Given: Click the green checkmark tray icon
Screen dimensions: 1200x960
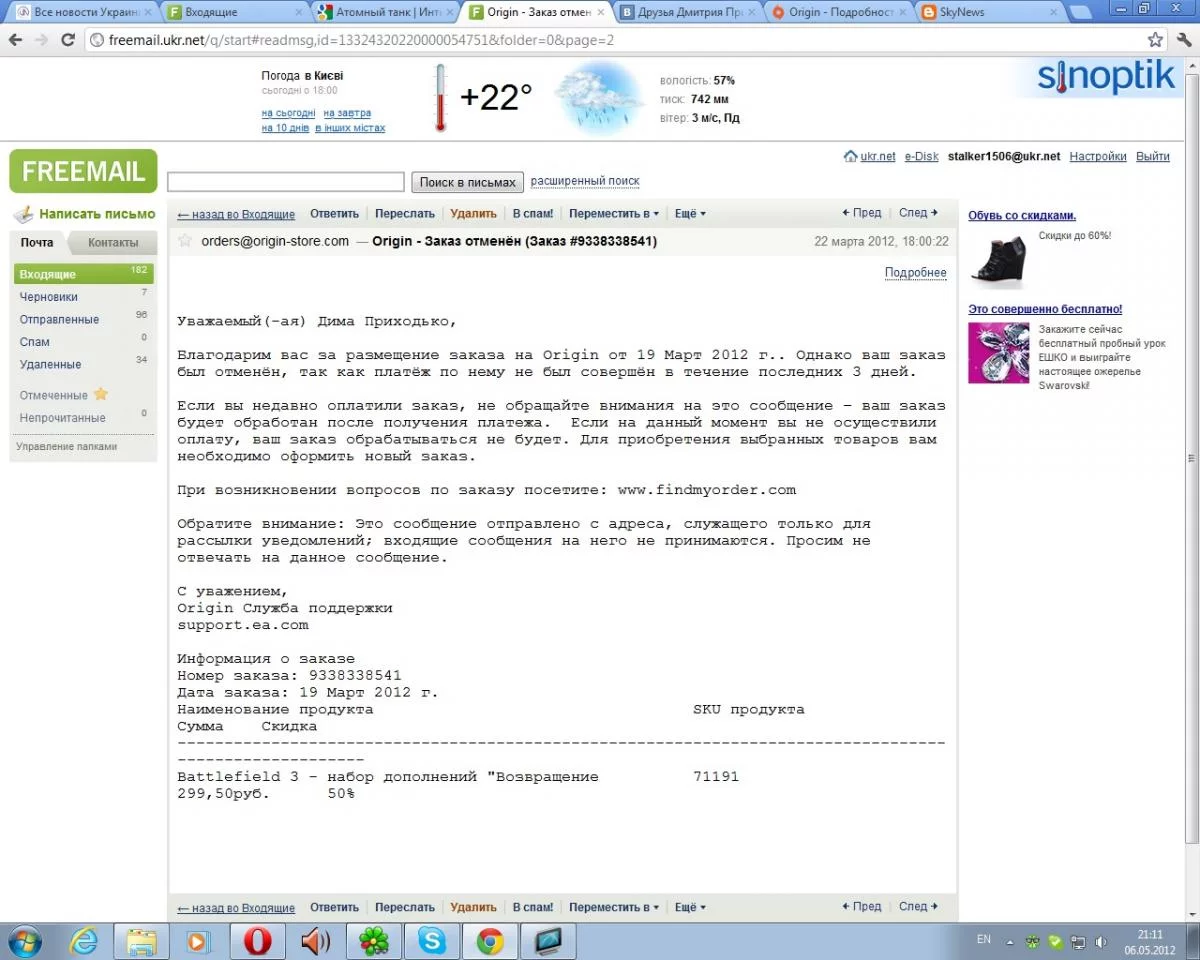Looking at the screenshot, I should point(1055,941).
